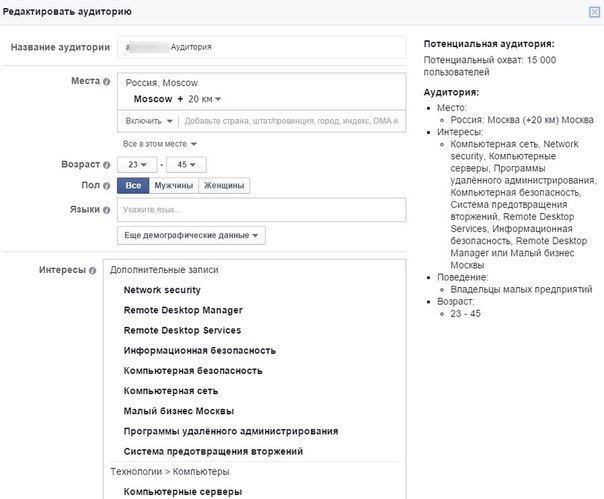Select Все gender option
The image size is (604, 499).
click(x=133, y=185)
